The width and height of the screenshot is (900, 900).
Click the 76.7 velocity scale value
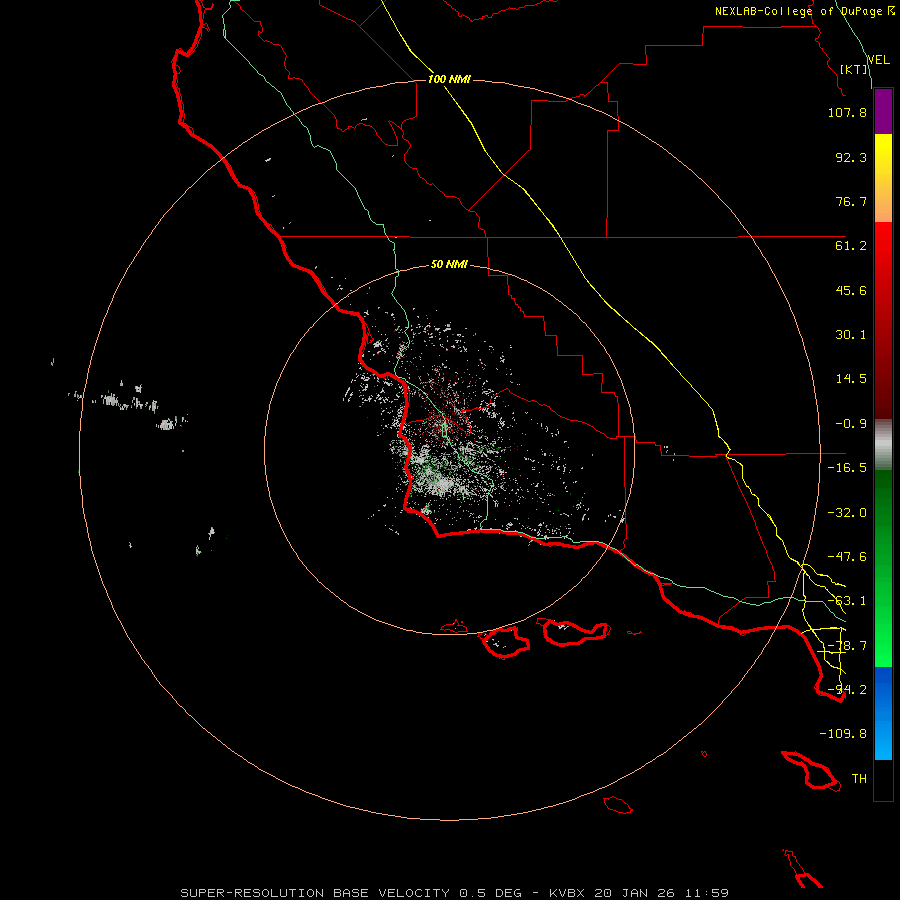(851, 201)
